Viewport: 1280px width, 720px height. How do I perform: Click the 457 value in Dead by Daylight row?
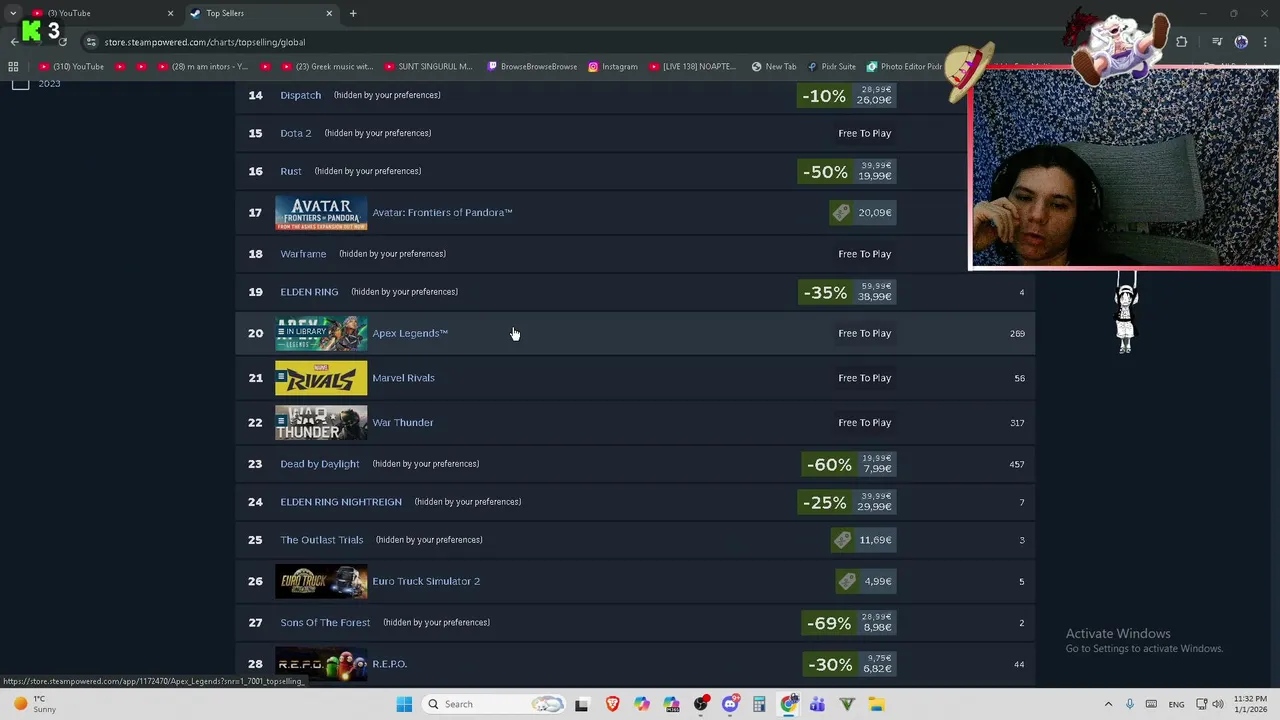tap(1016, 464)
